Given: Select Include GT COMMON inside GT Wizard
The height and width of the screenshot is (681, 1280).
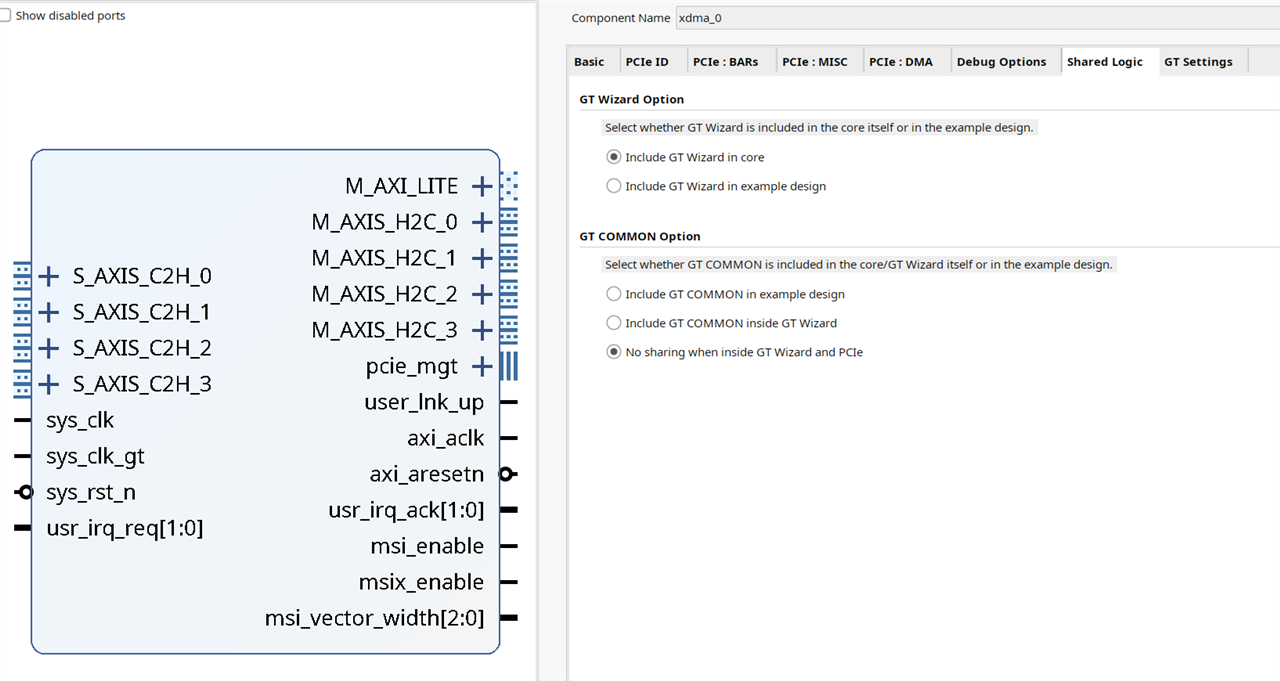Looking at the screenshot, I should (614, 323).
